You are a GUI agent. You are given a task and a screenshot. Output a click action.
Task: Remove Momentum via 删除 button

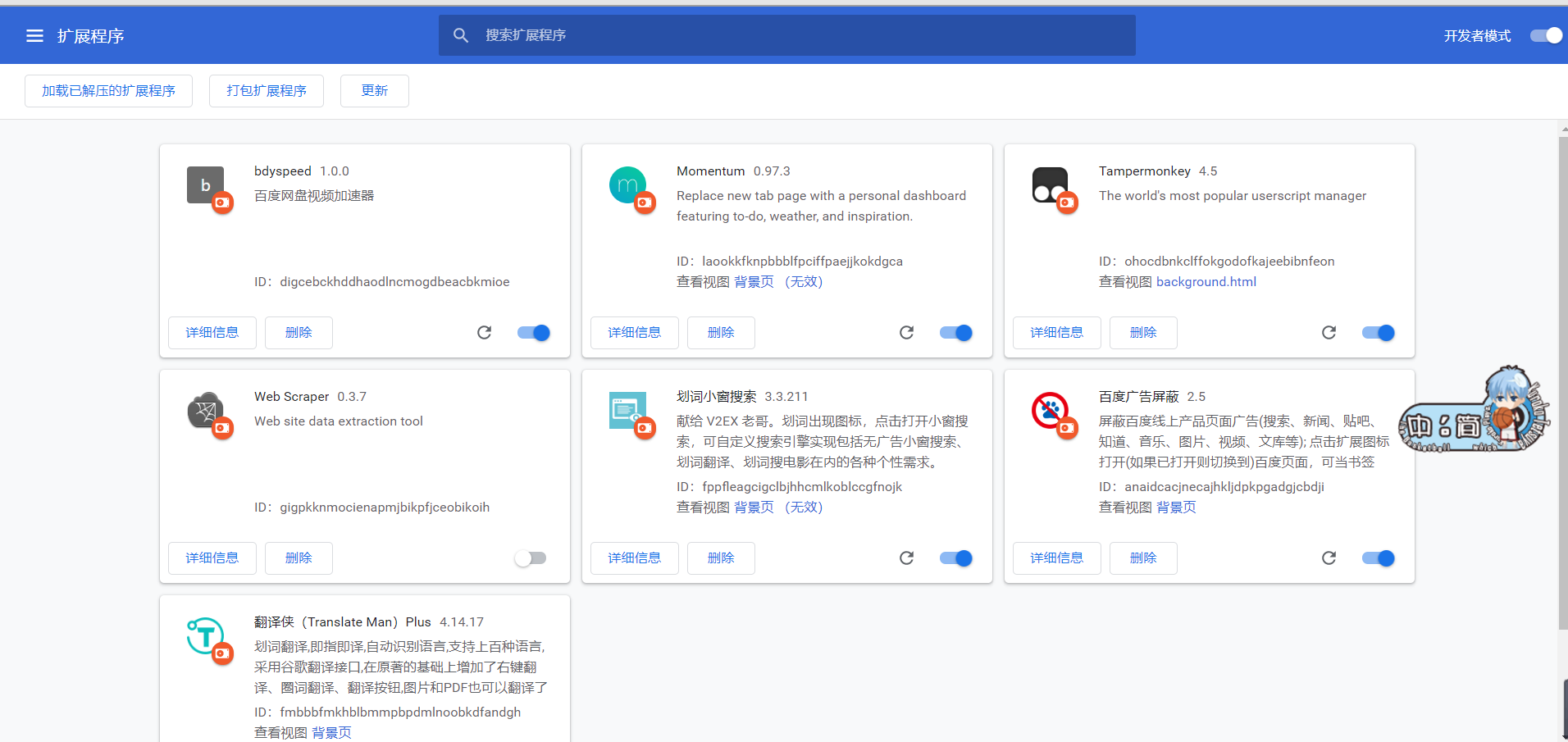tap(721, 332)
